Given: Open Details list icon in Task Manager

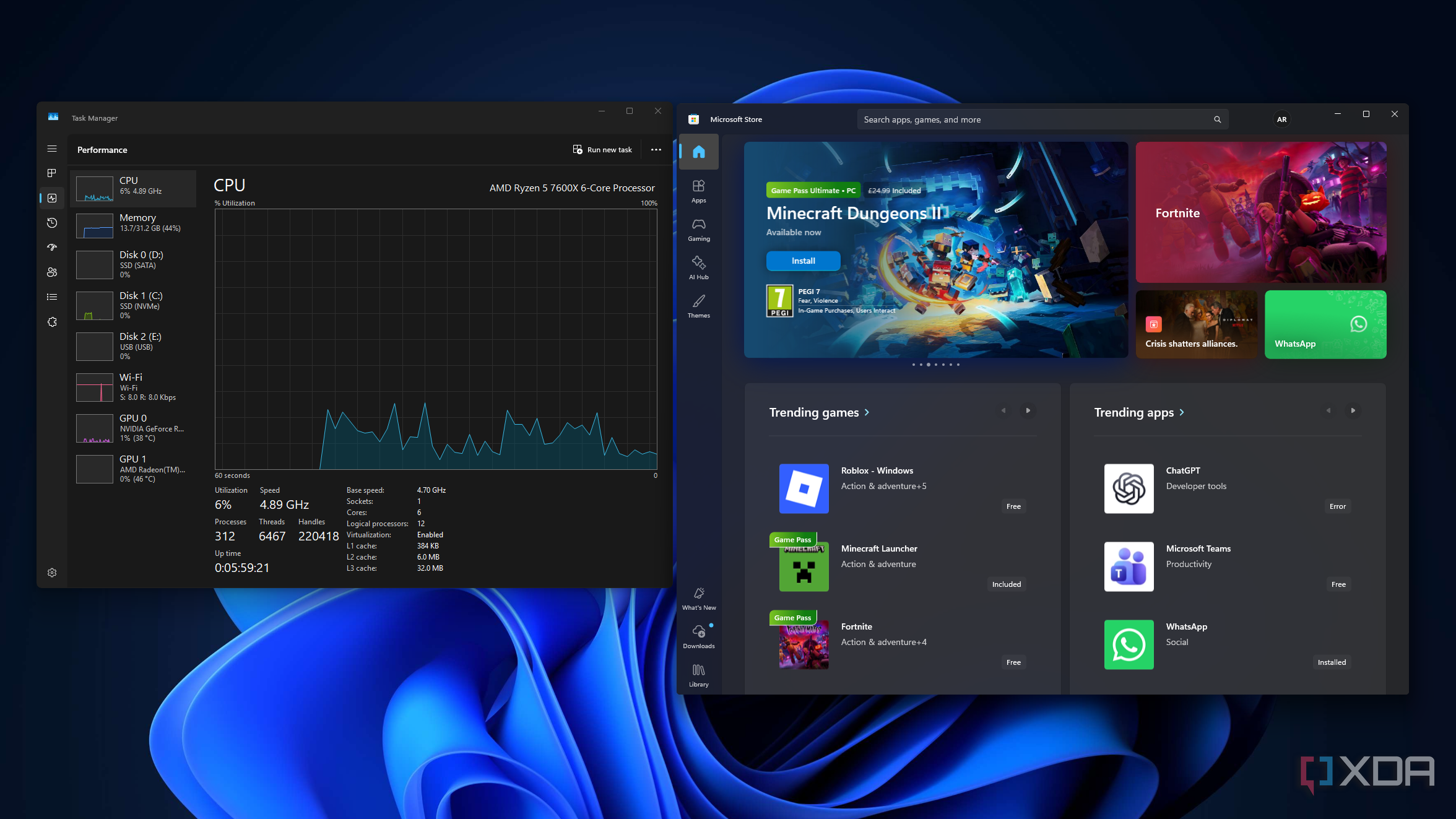Looking at the screenshot, I should click(x=52, y=297).
